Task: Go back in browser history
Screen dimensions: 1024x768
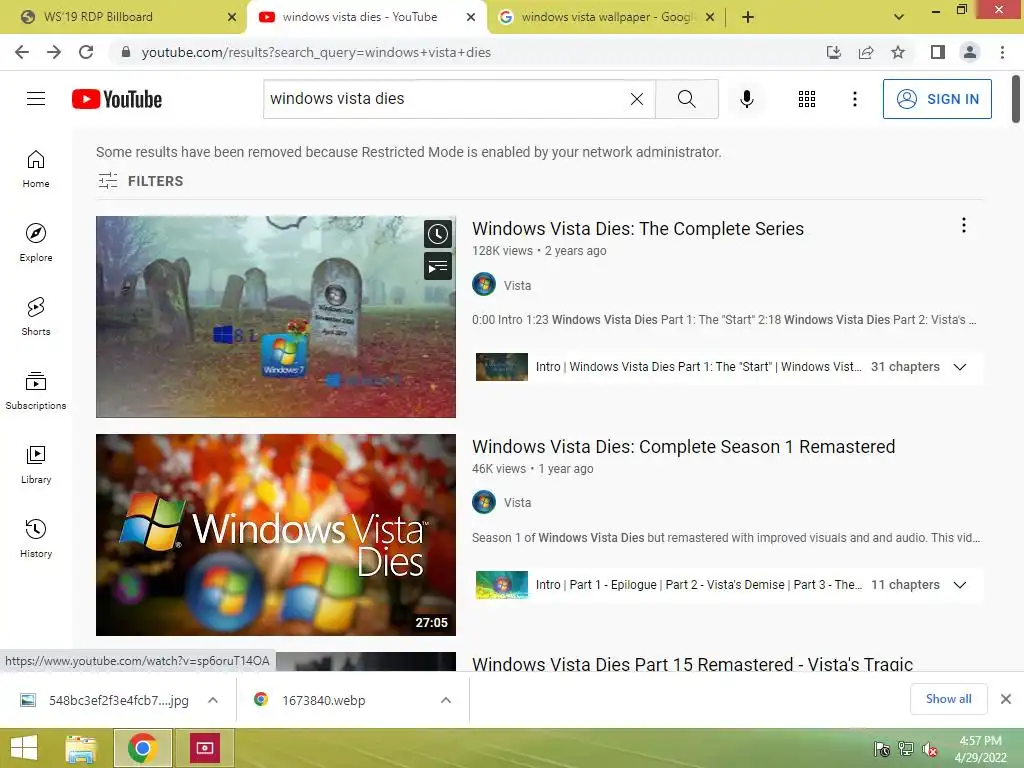Action: [x=22, y=52]
